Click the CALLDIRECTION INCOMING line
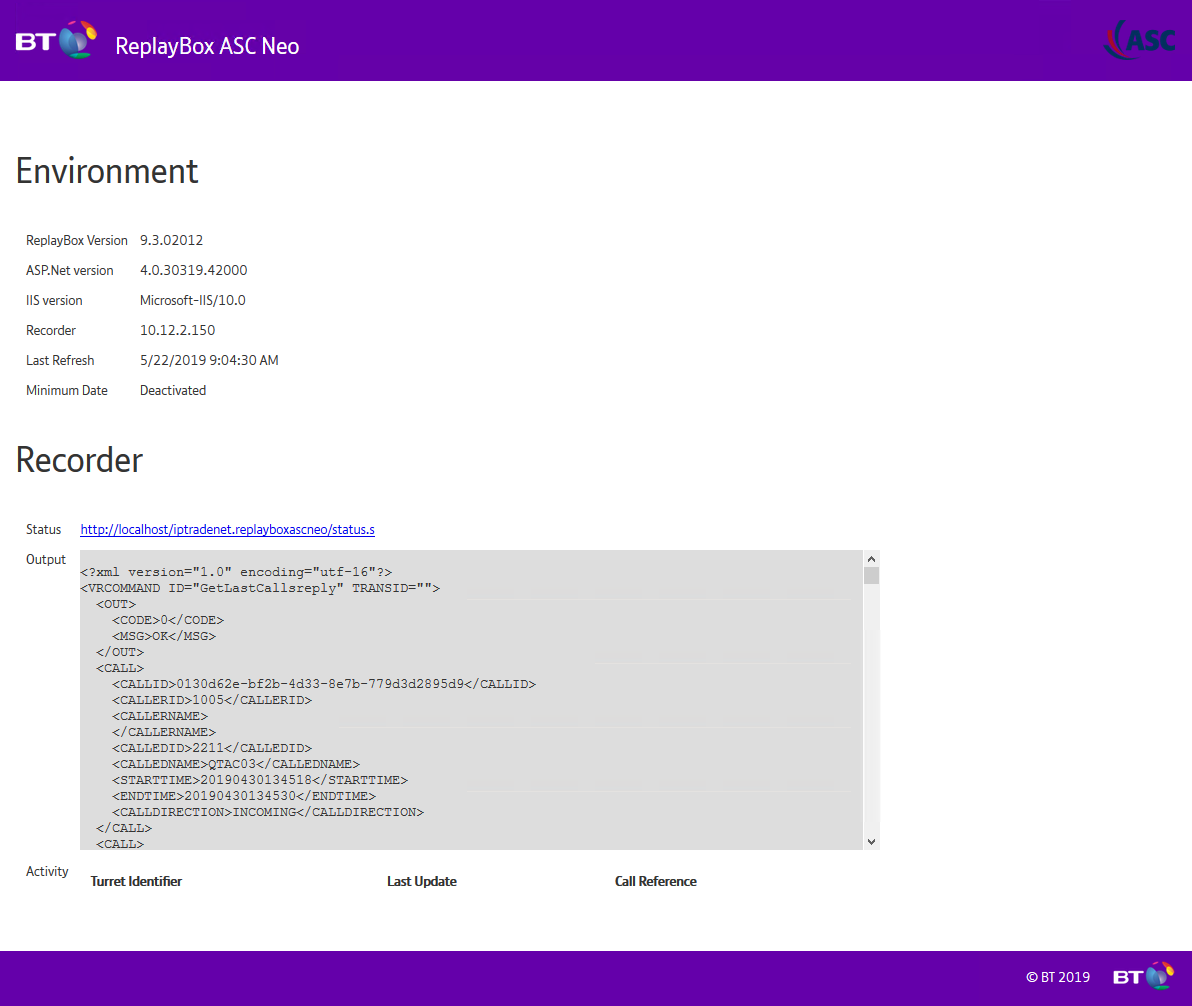1192x1006 pixels. [268, 812]
